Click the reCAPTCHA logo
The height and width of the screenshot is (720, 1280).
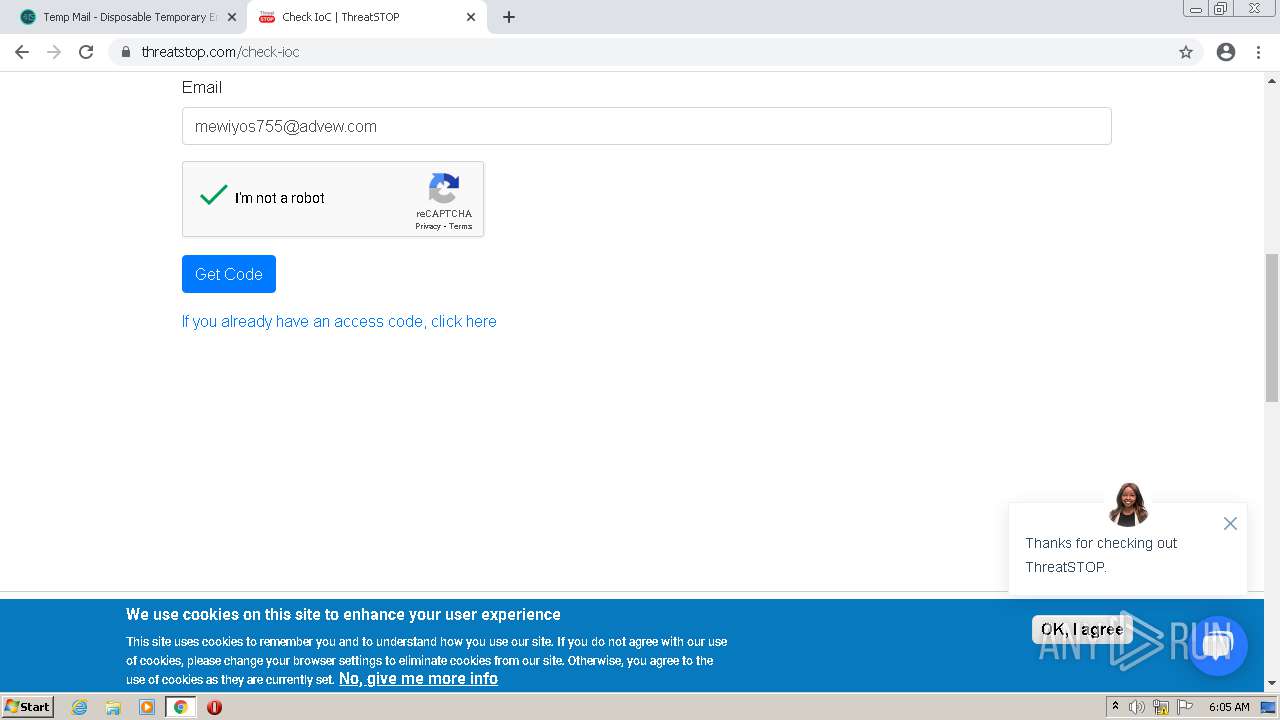pos(444,188)
